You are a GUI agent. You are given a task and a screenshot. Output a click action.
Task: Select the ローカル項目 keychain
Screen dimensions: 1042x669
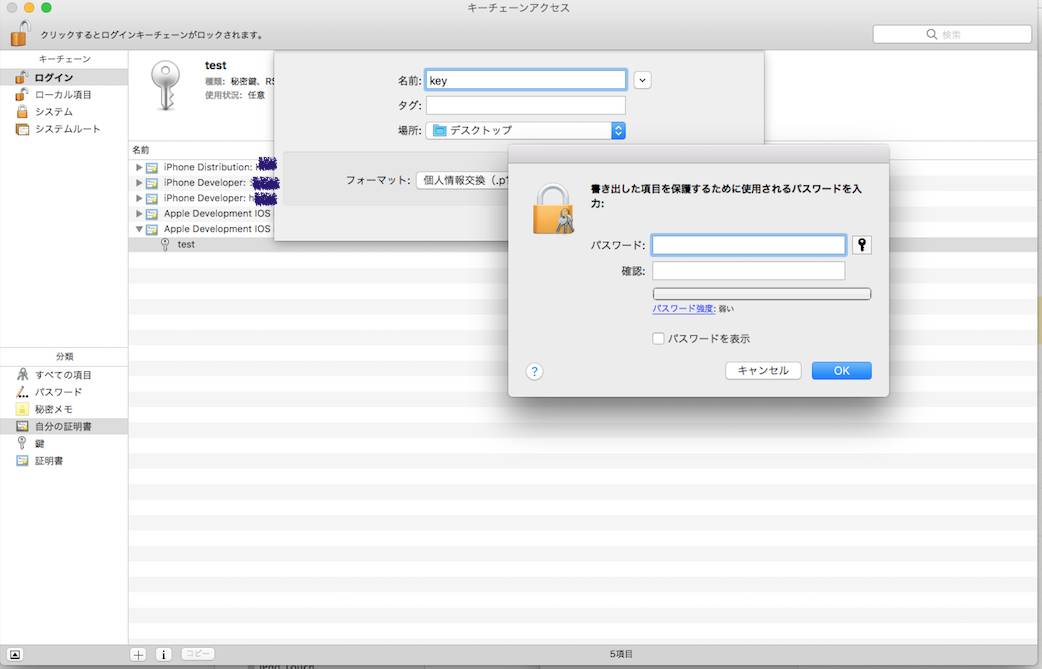(x=64, y=94)
